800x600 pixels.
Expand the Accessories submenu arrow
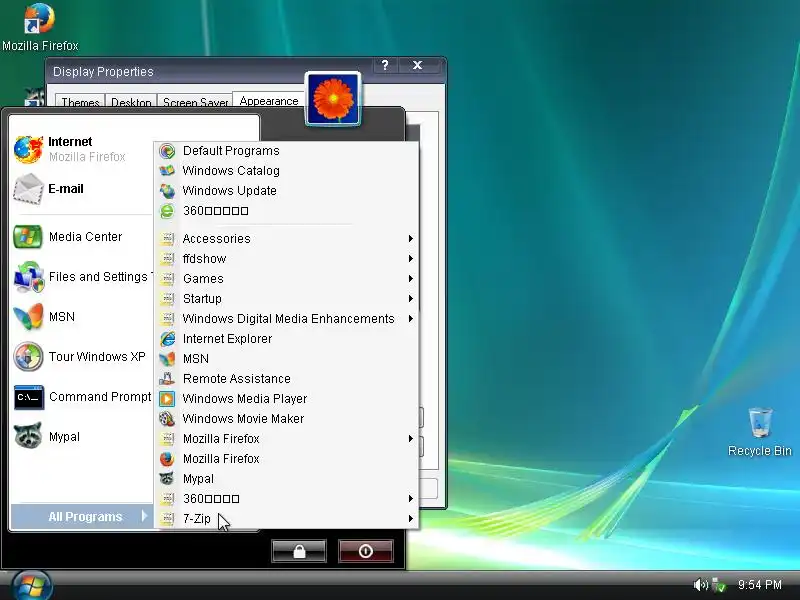click(x=410, y=239)
